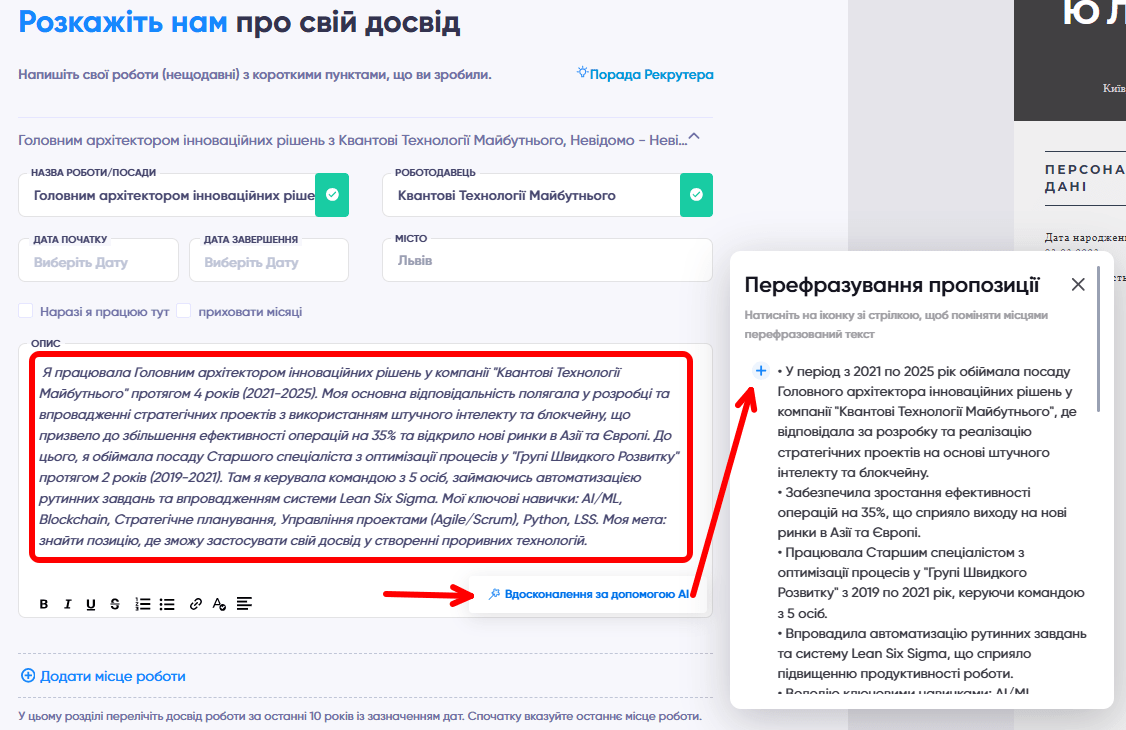Check the 'приховати місяці' checkbox
This screenshot has width=1126, height=730.
(184, 311)
